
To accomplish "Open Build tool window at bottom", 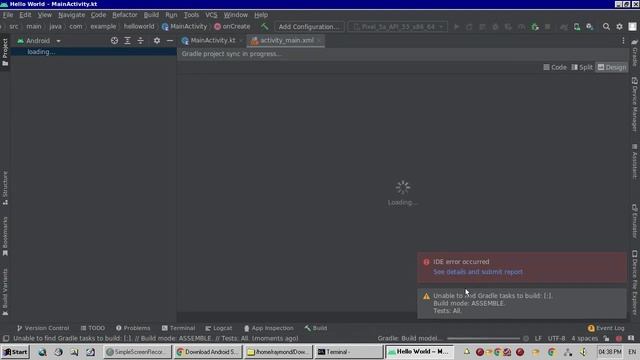I will pyautogui.click(x=316, y=328).
